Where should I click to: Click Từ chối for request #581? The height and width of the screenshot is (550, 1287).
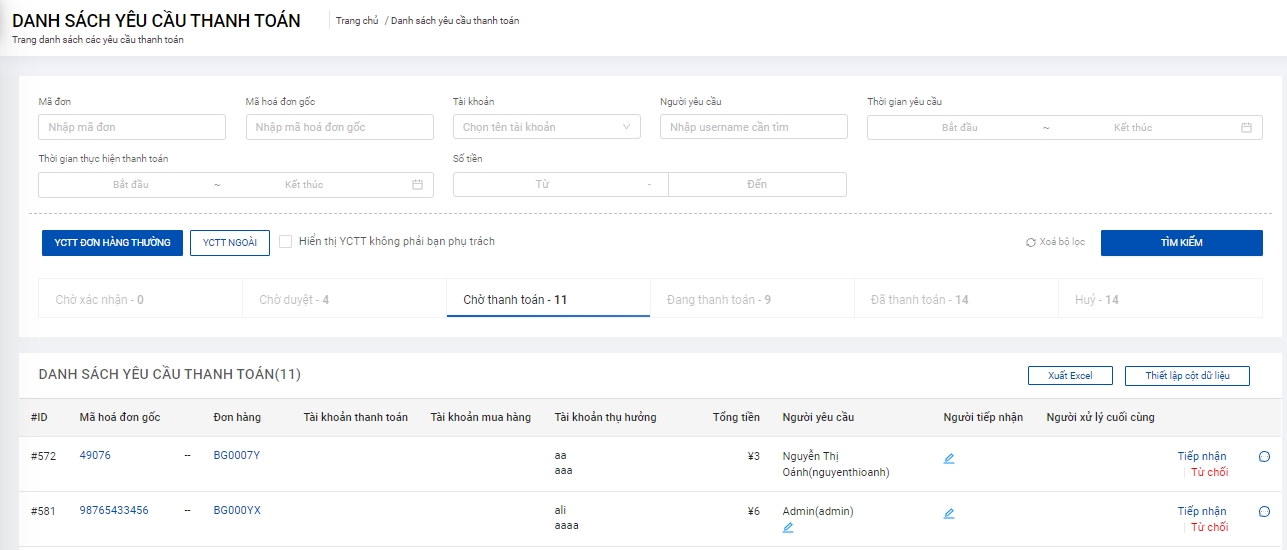point(1209,527)
